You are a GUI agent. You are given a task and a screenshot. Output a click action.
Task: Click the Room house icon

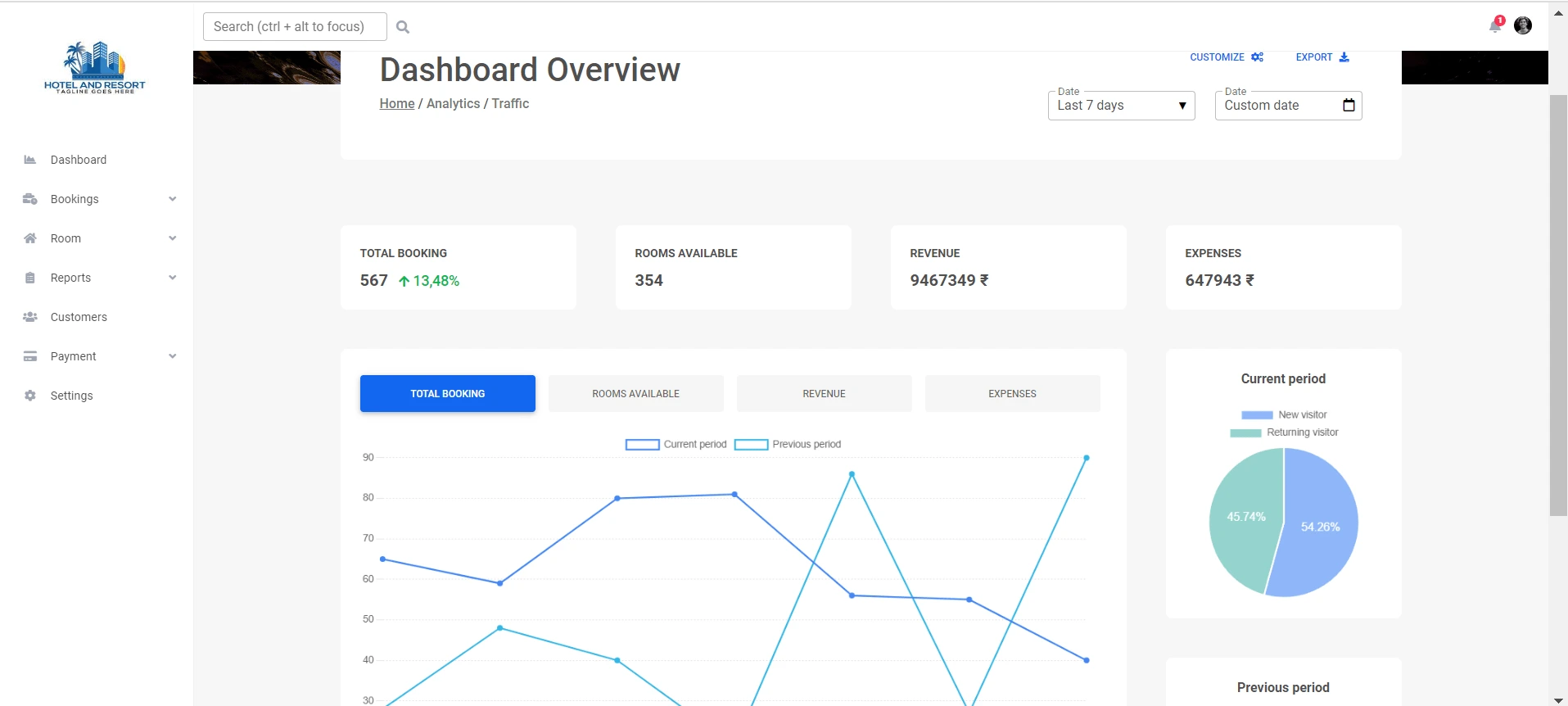[30, 238]
